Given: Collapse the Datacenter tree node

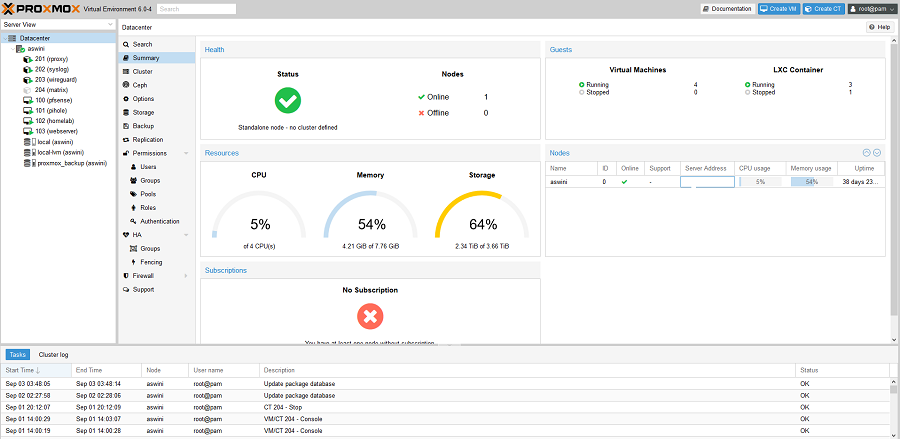Looking at the screenshot, I should pyautogui.click(x=5, y=38).
